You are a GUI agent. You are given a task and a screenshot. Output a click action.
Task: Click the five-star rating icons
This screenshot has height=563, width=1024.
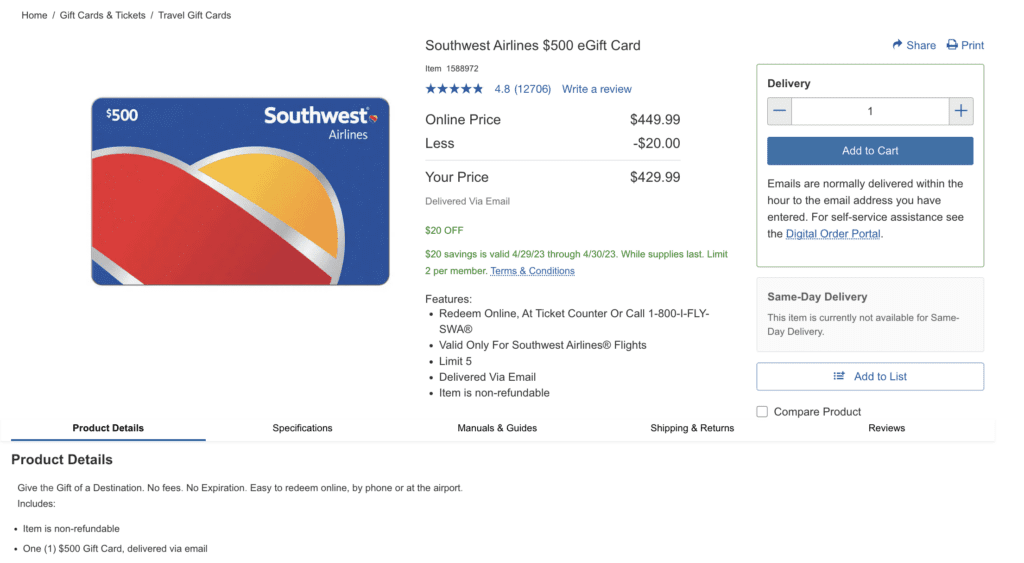(x=454, y=89)
